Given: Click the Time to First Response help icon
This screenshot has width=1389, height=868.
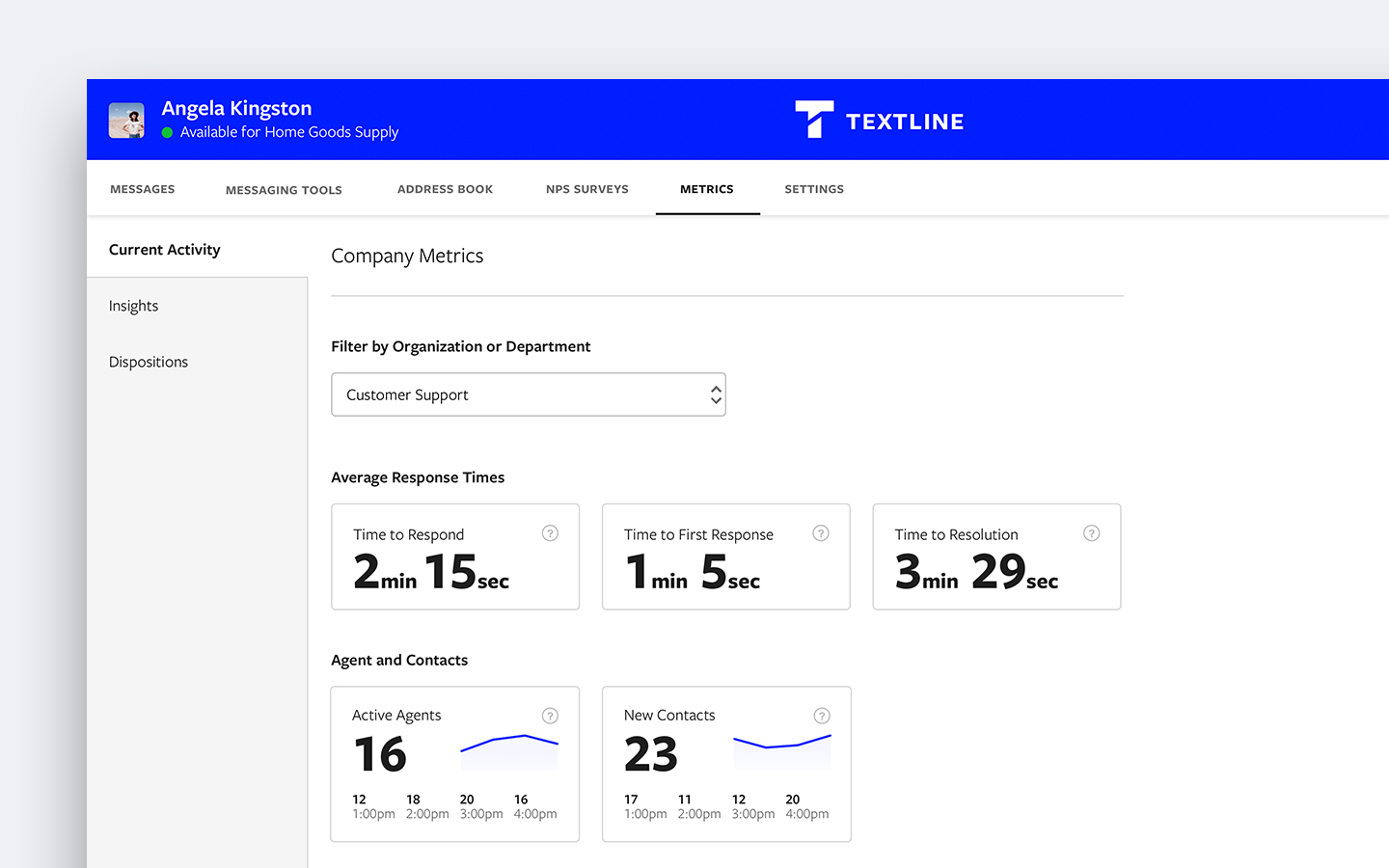Looking at the screenshot, I should coord(821,532).
